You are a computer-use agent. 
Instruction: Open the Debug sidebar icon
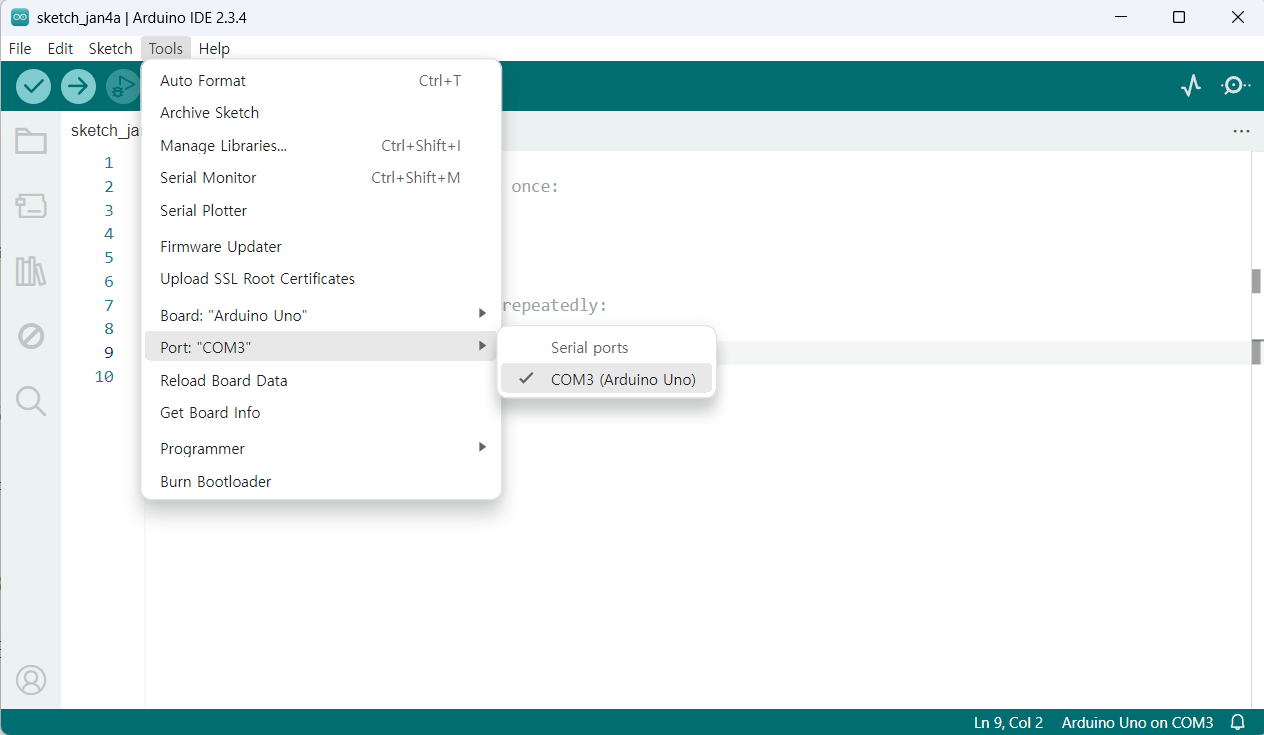coord(31,336)
